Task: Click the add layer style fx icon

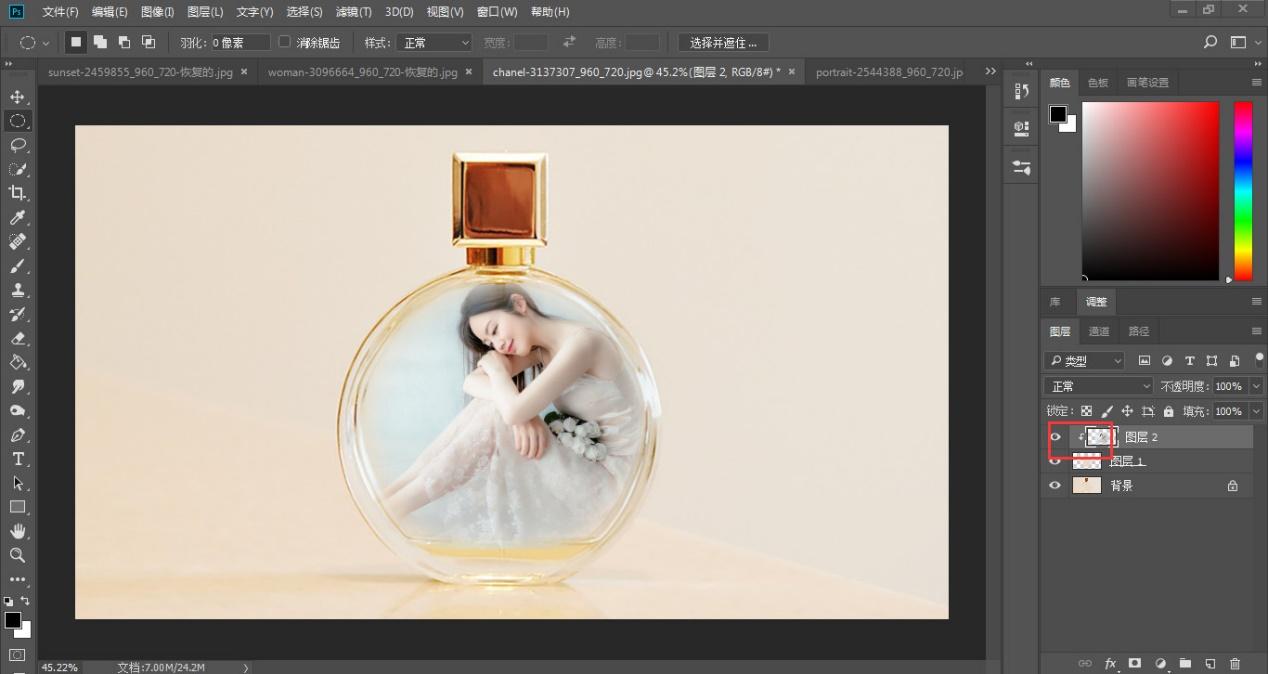Action: coord(1110,663)
